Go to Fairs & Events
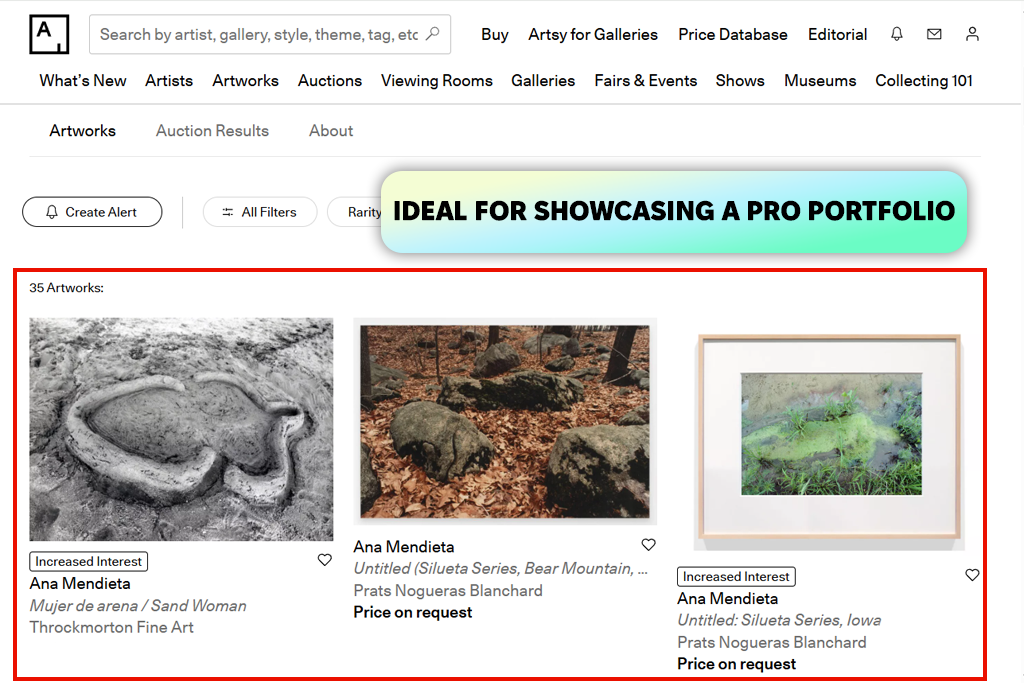This screenshot has width=1024, height=683. coord(646,80)
